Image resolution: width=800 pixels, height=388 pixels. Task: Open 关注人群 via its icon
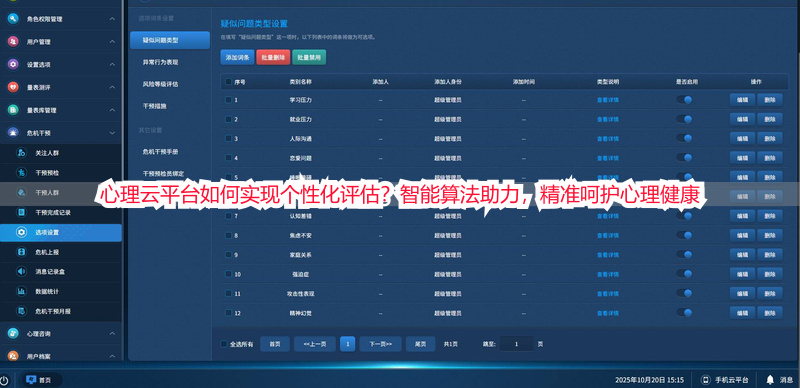pos(21,153)
